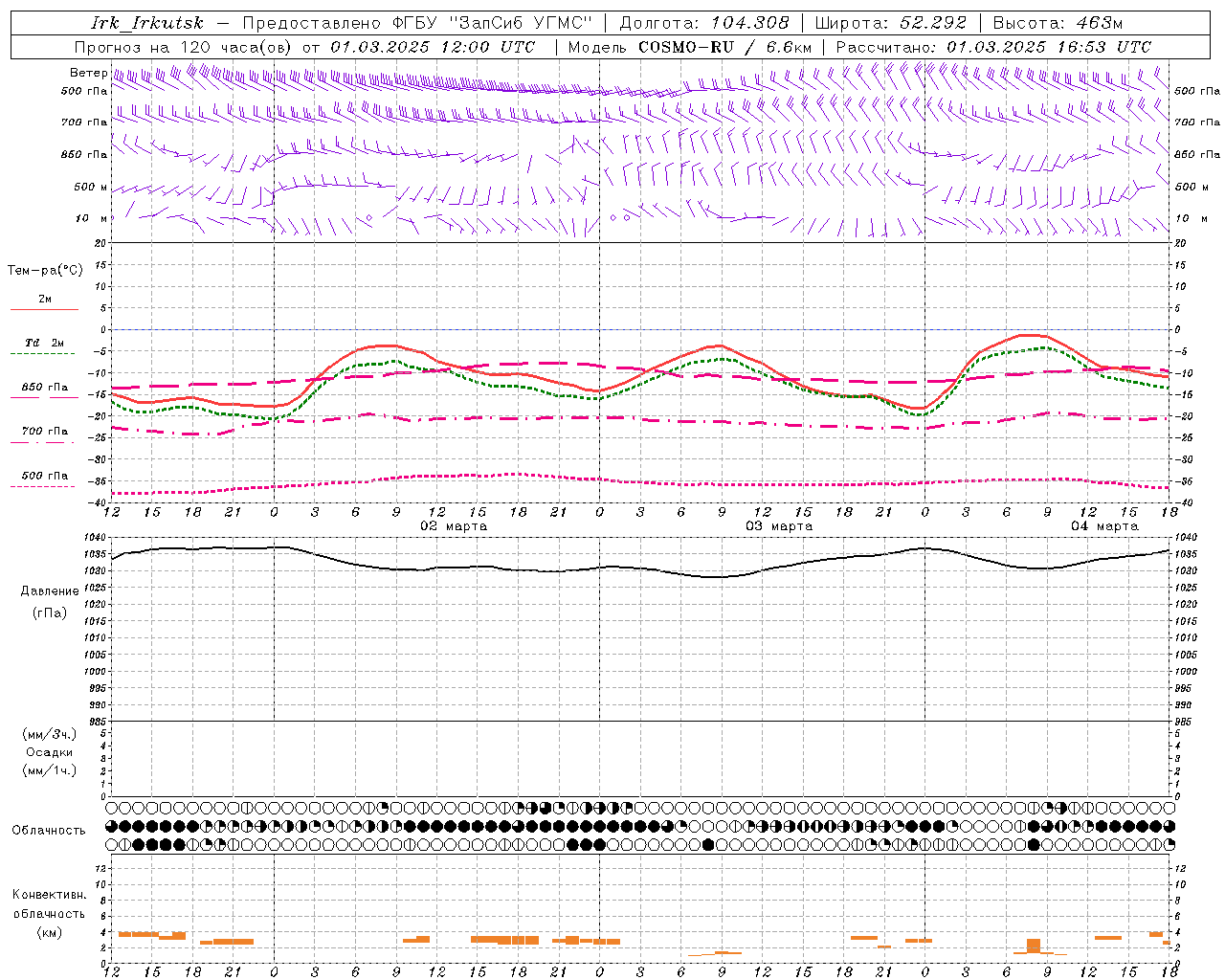Image resolution: width=1225 pixels, height=980 pixels.
Task: Click the left 1000 pressure scale value
Action: 95,672
